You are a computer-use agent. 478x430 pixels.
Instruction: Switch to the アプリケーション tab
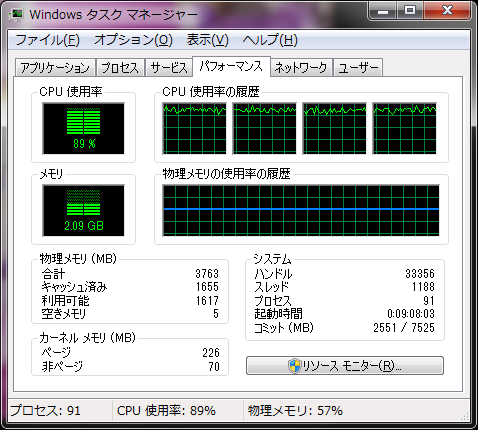[x=55, y=68]
